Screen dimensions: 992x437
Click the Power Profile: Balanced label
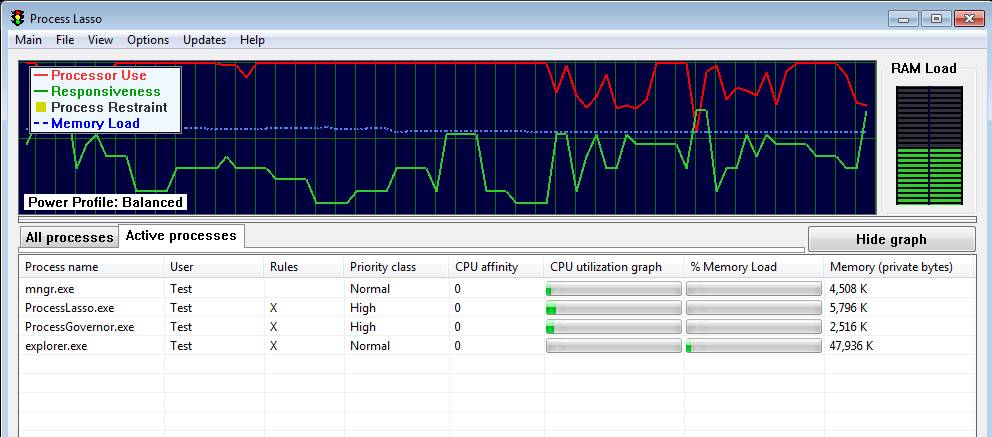(x=106, y=202)
